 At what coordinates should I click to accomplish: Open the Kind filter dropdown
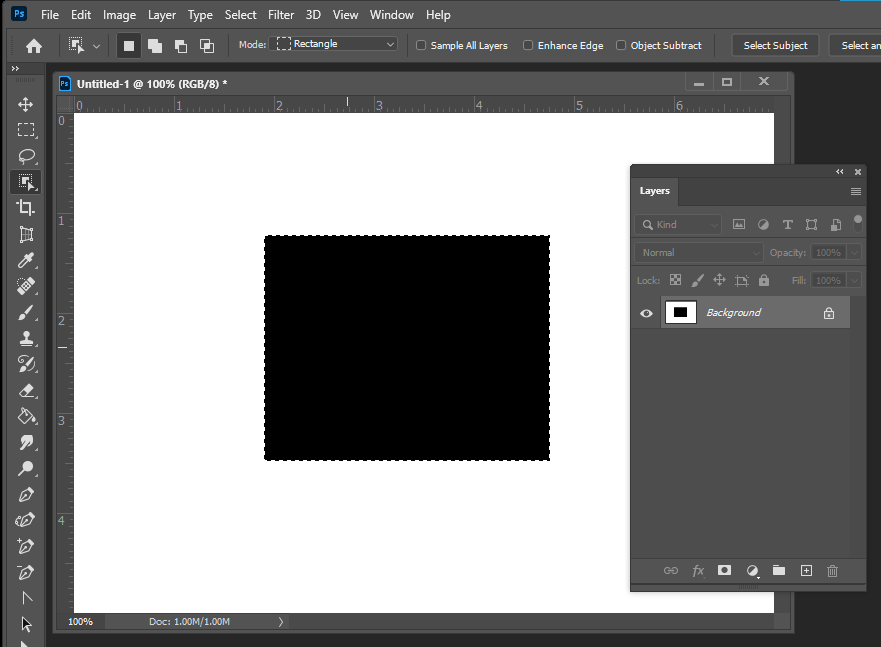pos(677,224)
